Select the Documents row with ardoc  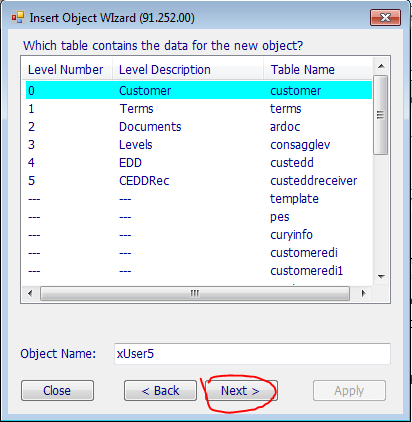click(x=199, y=127)
